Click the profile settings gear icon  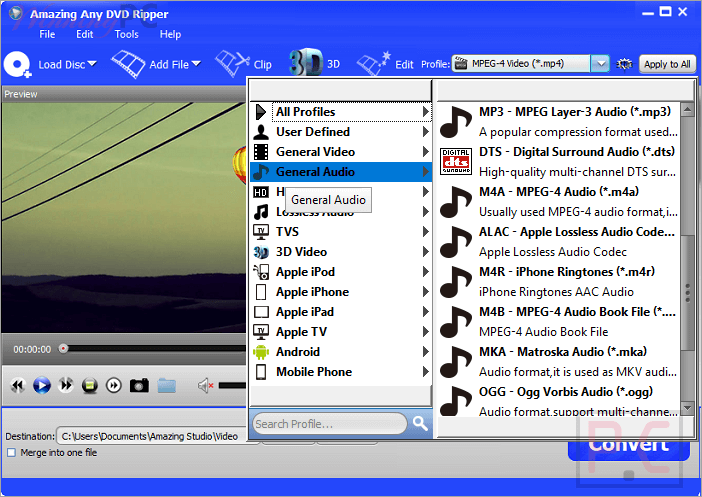click(x=624, y=64)
